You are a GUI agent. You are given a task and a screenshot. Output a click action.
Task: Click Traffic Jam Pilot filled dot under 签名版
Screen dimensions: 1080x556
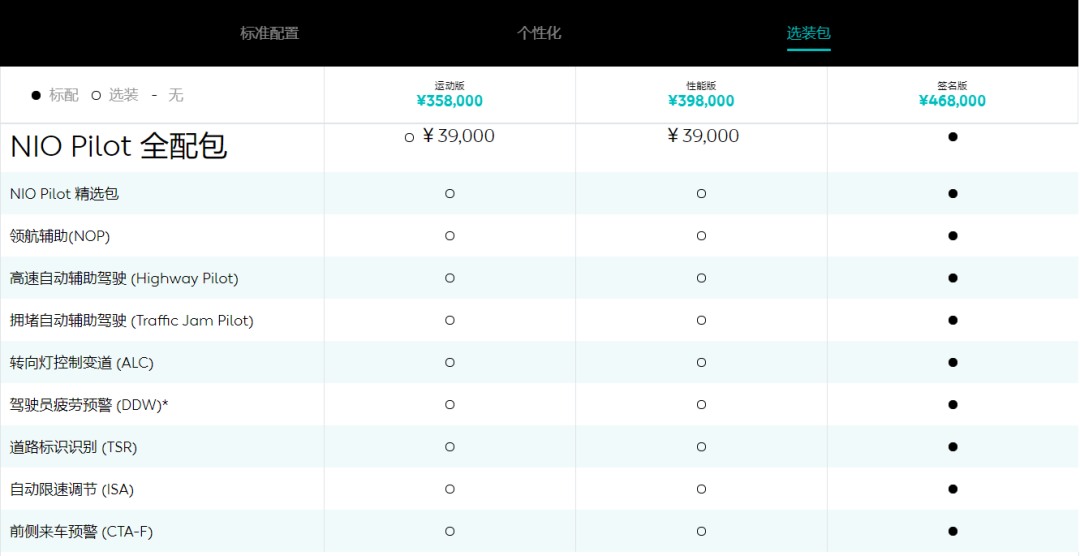(x=953, y=320)
